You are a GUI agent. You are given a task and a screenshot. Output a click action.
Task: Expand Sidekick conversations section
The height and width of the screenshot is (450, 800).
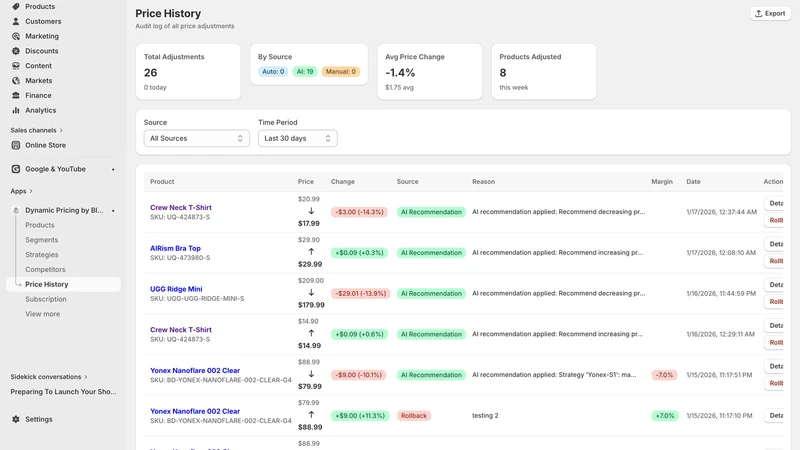pyautogui.click(x=49, y=377)
